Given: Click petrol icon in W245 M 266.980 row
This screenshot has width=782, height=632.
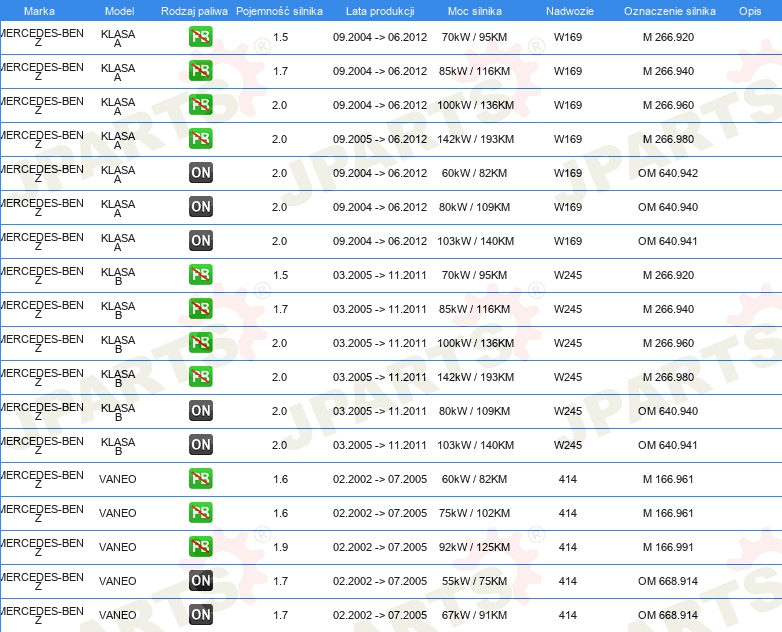Looking at the screenshot, I should click(200, 376).
